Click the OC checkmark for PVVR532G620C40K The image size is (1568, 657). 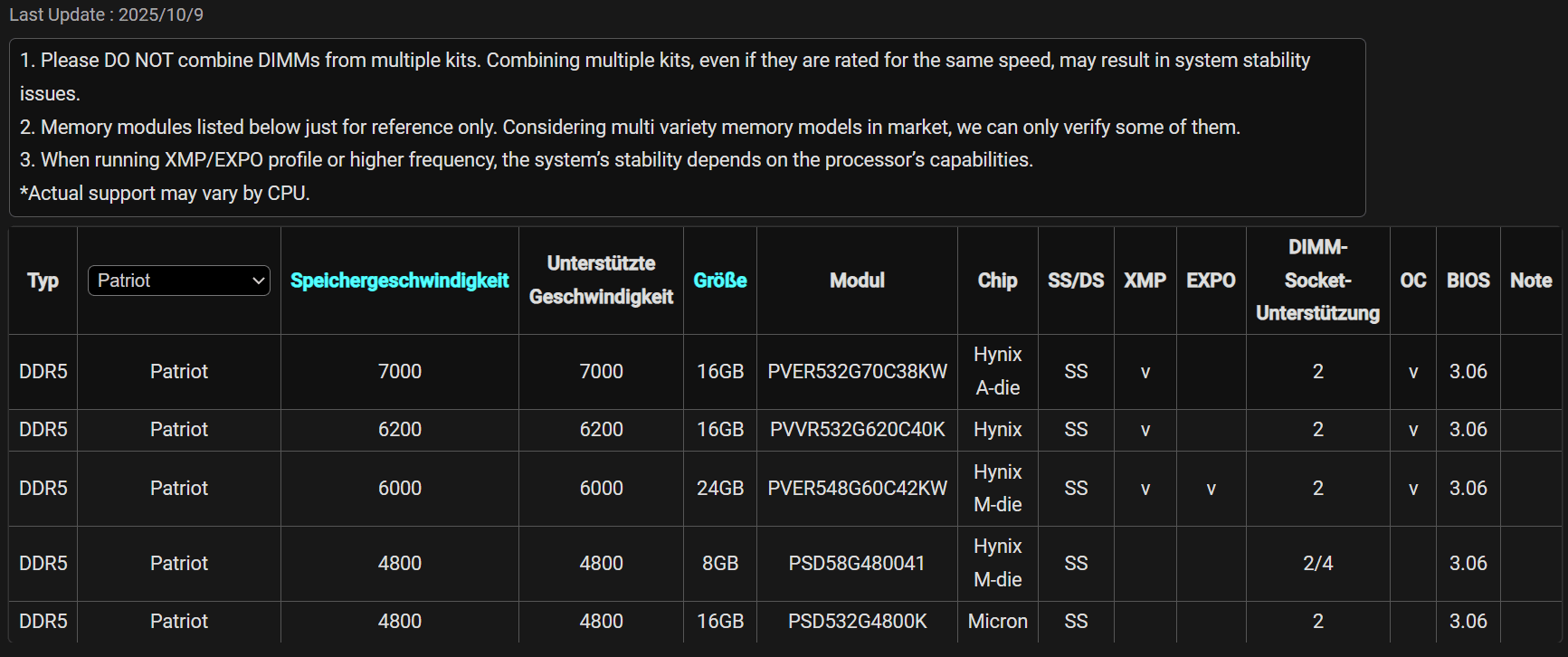1412,430
